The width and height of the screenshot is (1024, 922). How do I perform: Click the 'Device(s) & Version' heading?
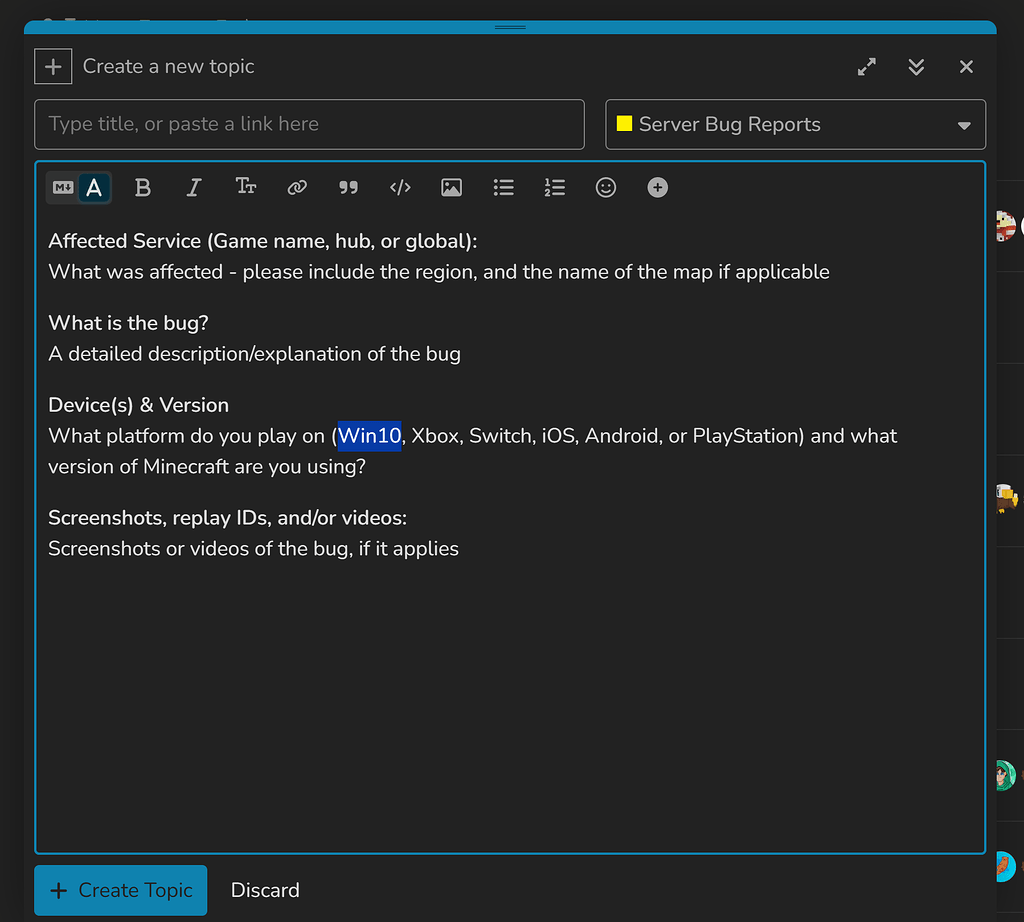click(x=138, y=405)
